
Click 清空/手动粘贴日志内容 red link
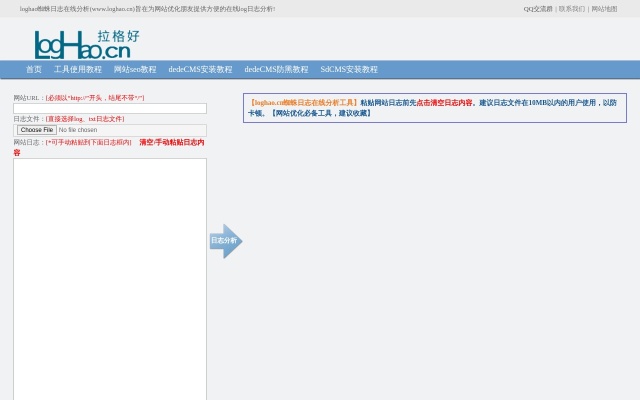point(171,142)
